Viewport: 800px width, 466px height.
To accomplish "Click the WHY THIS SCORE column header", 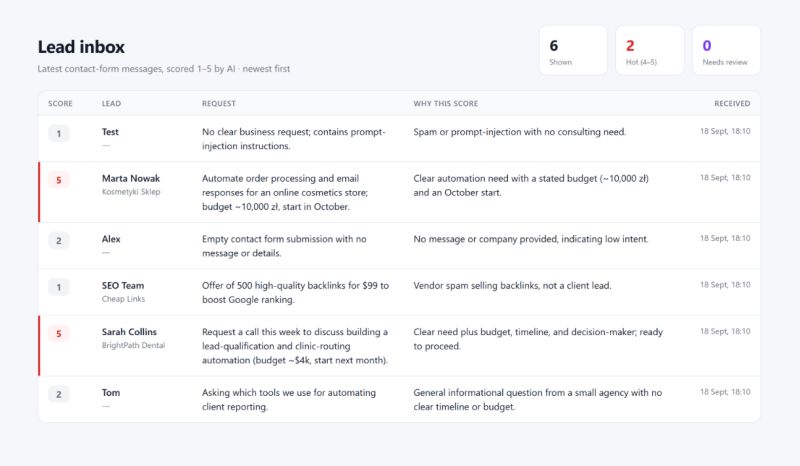I will [x=445, y=103].
